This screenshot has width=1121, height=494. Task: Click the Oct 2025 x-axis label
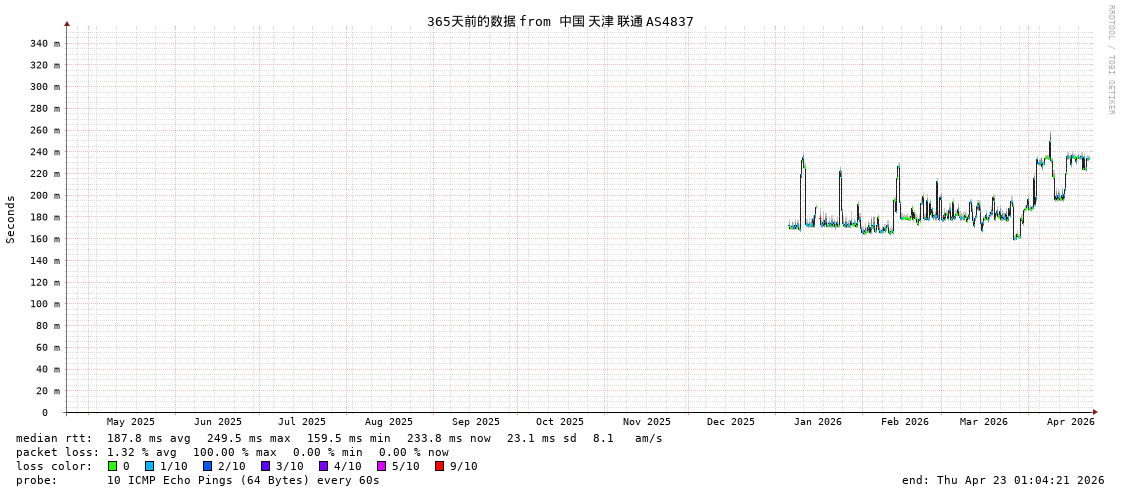559,422
